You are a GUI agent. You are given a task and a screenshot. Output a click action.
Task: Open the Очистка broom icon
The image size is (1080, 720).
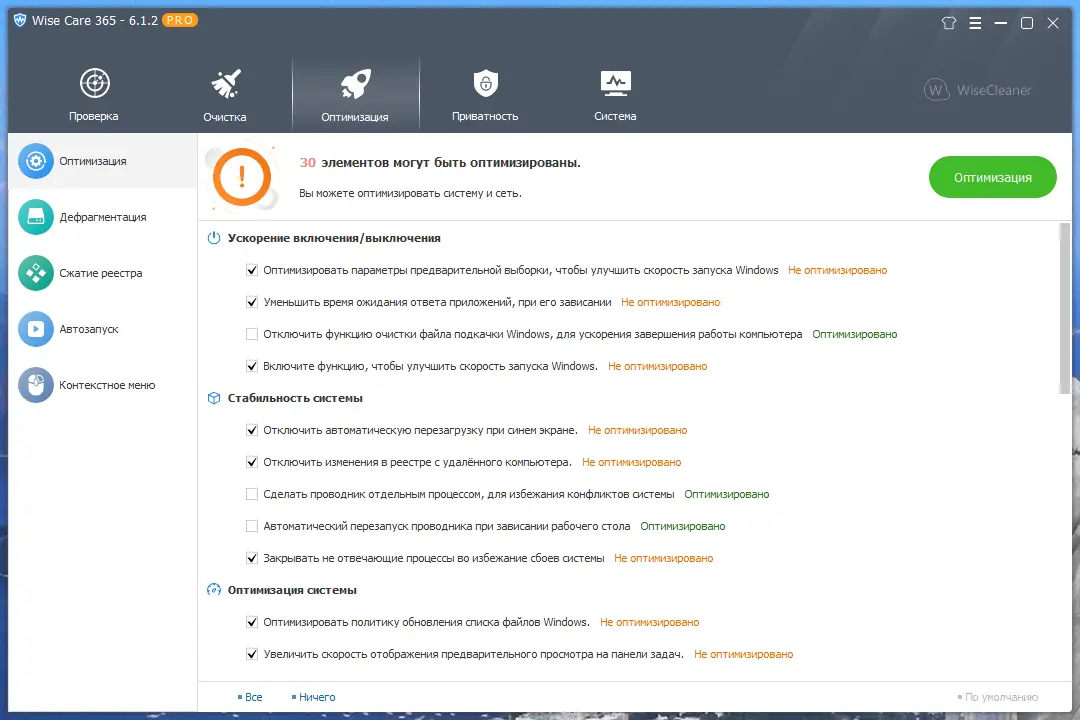[x=225, y=84]
